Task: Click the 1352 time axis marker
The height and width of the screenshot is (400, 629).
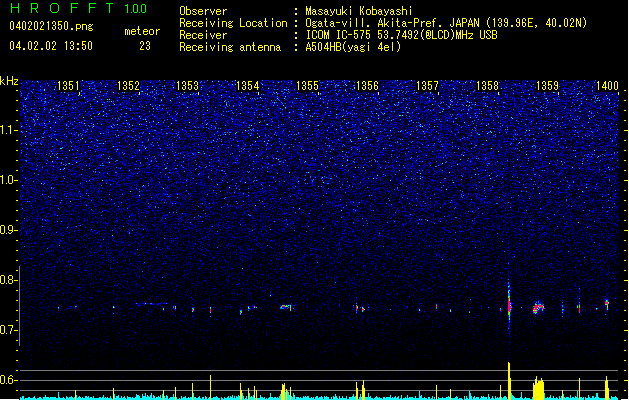Action: 128,86
